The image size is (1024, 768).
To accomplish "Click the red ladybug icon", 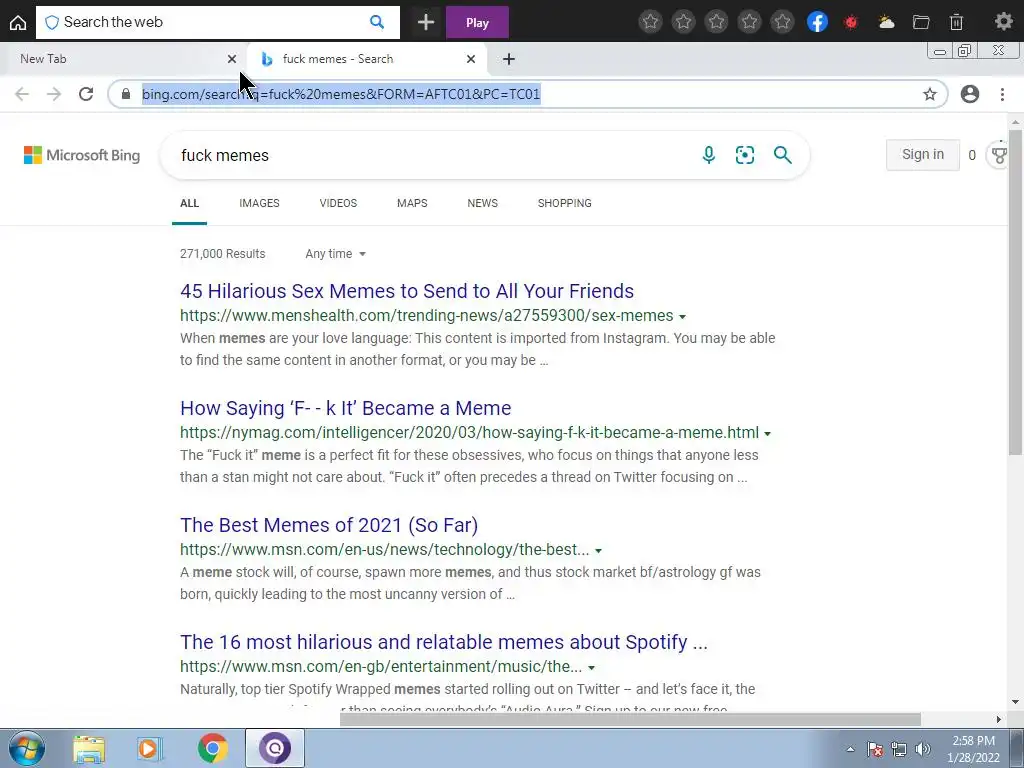I will click(850, 22).
